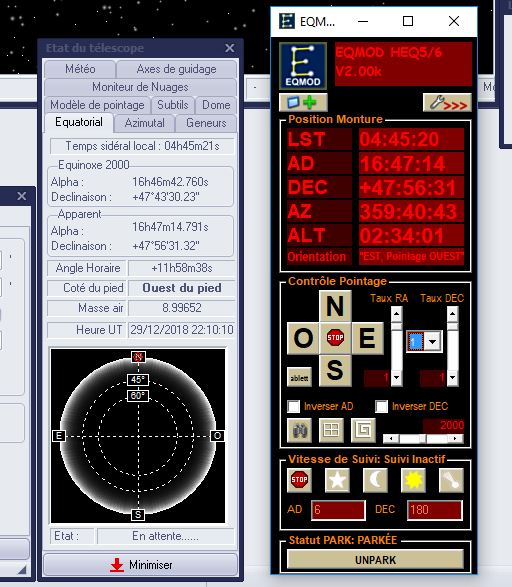Select the comet custom tracking icon
This screenshot has height=587, width=512.
pyautogui.click(x=451, y=480)
